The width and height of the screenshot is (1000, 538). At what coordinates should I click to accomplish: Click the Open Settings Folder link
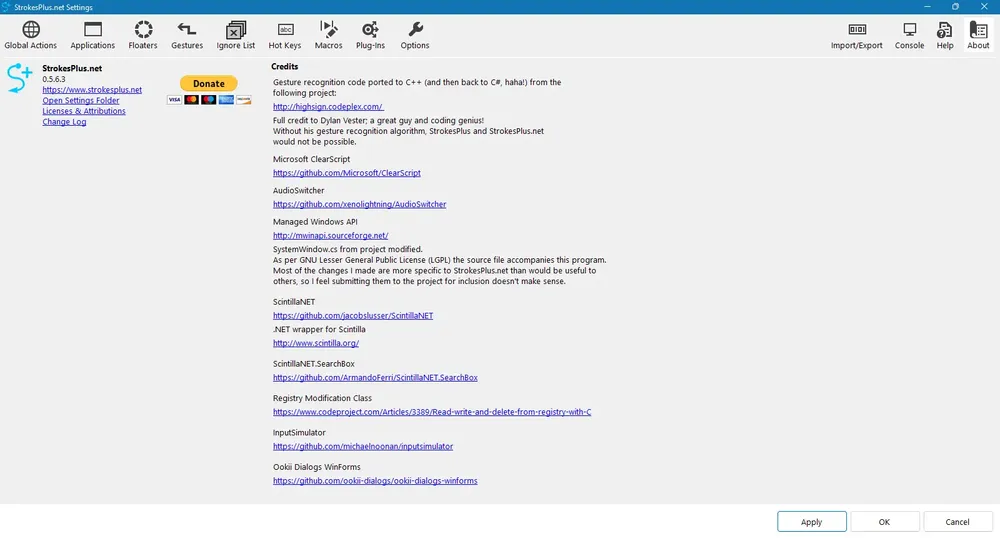coord(80,101)
